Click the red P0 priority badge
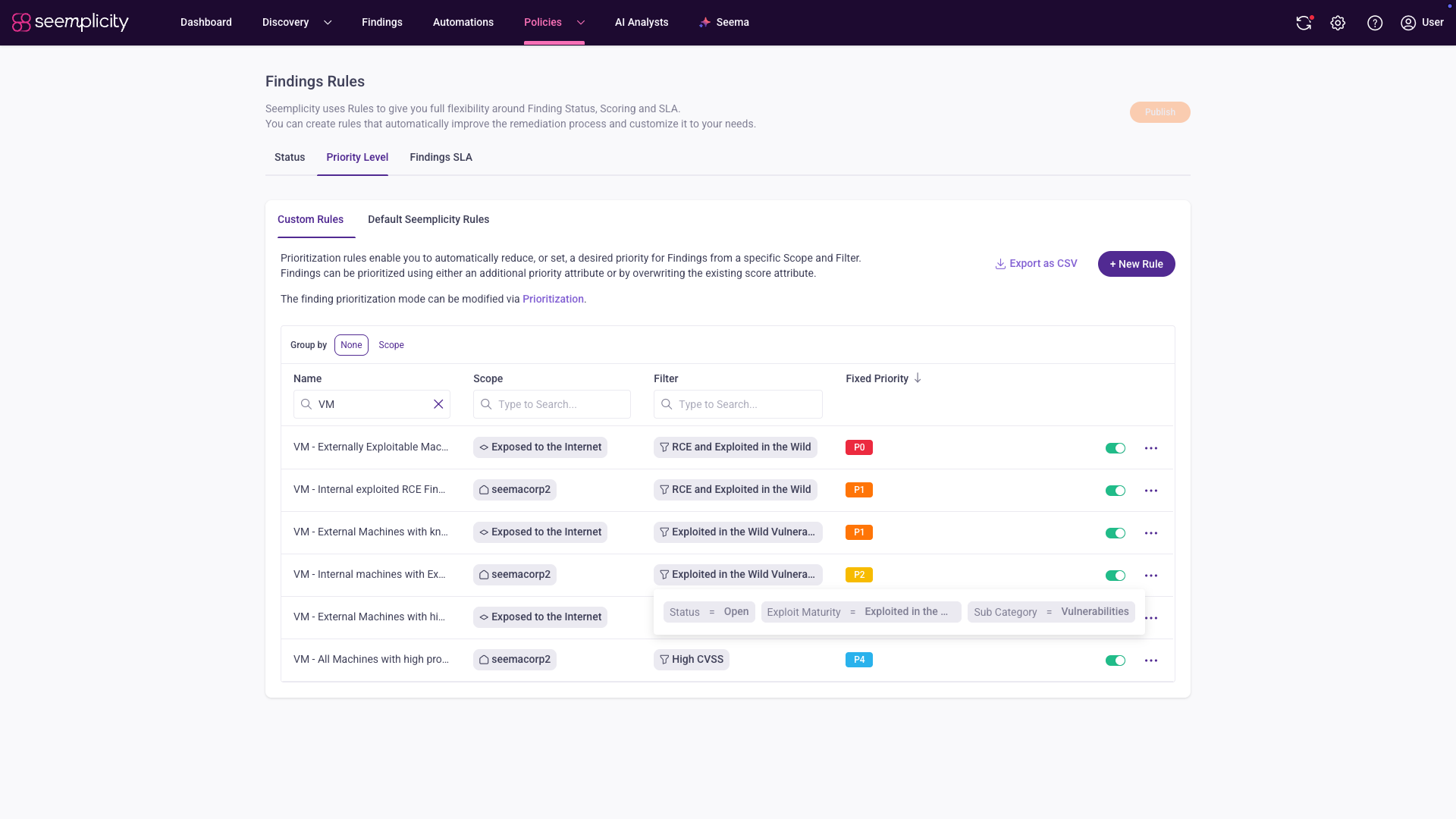Viewport: 1456px width, 819px height. pyautogui.click(x=859, y=447)
